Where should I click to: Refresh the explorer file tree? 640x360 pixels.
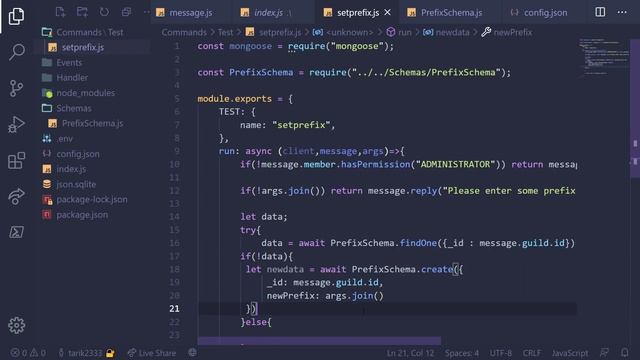pos(104,12)
